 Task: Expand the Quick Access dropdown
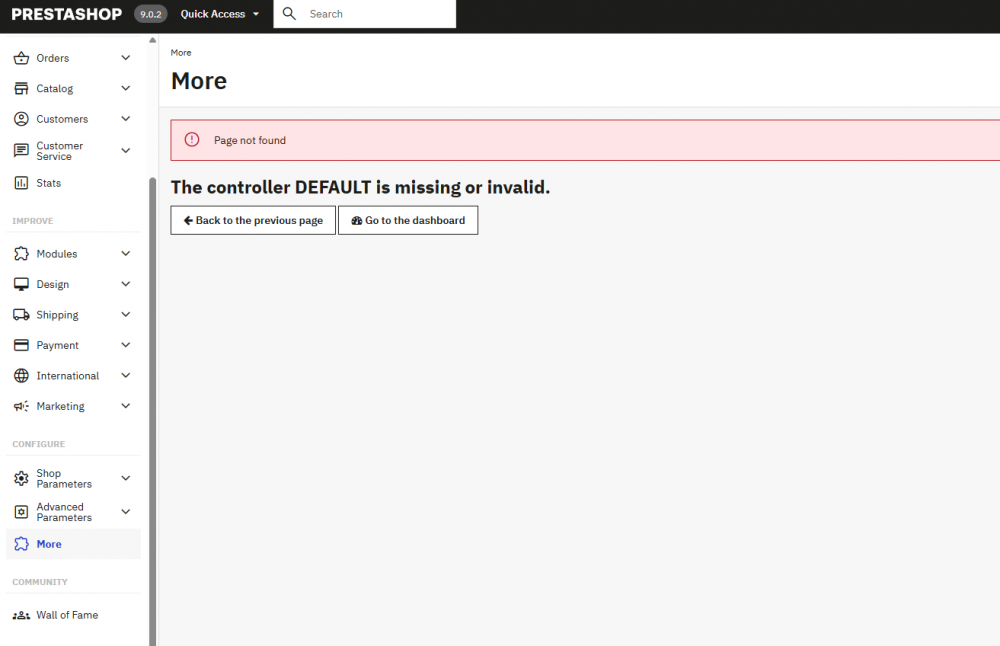[218, 14]
